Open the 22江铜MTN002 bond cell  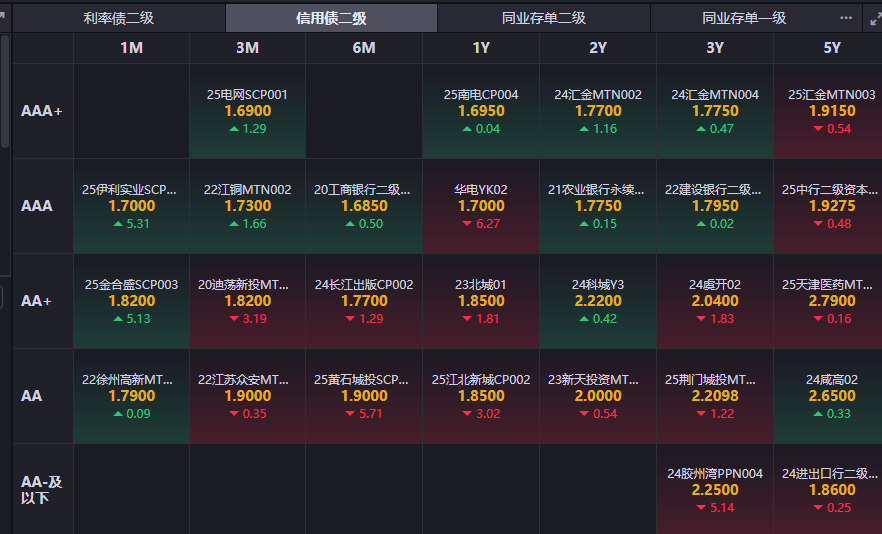tap(248, 206)
